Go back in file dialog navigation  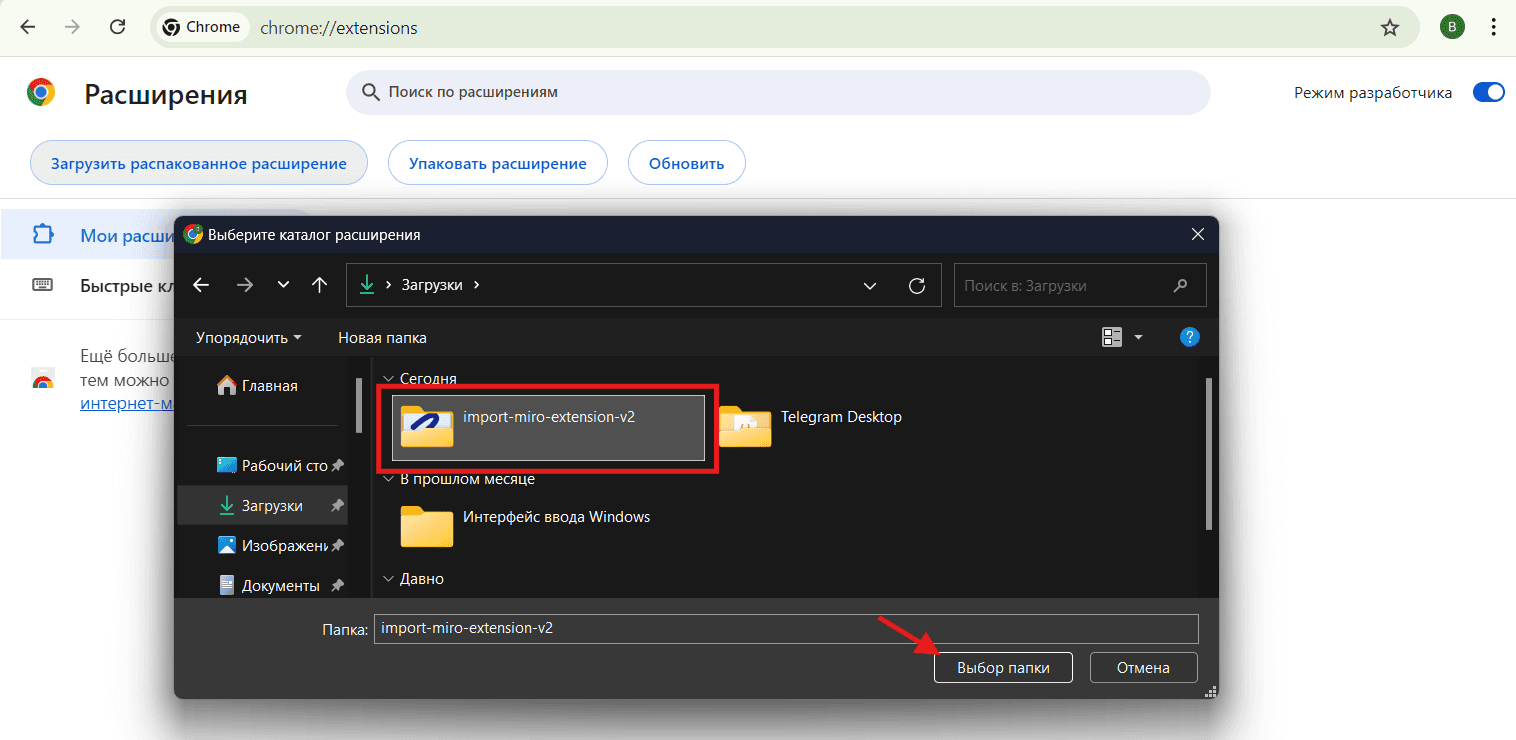point(201,285)
